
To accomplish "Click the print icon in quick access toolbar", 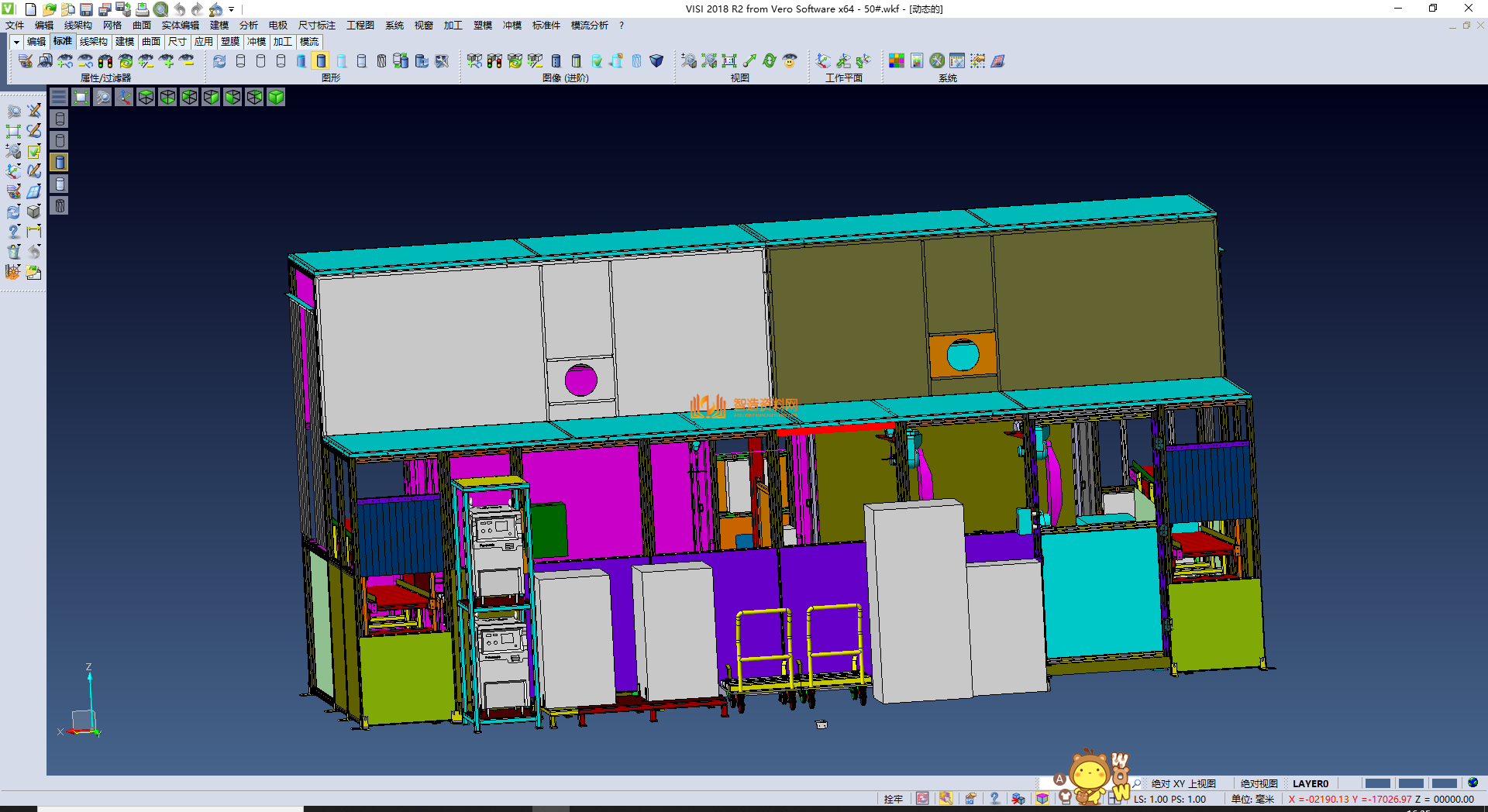I will (143, 9).
